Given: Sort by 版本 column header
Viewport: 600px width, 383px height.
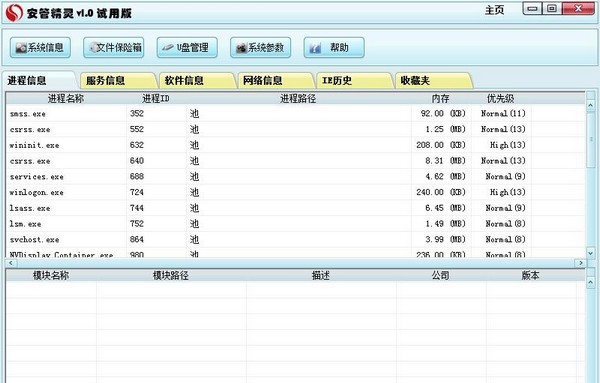Looking at the screenshot, I should point(531,275).
